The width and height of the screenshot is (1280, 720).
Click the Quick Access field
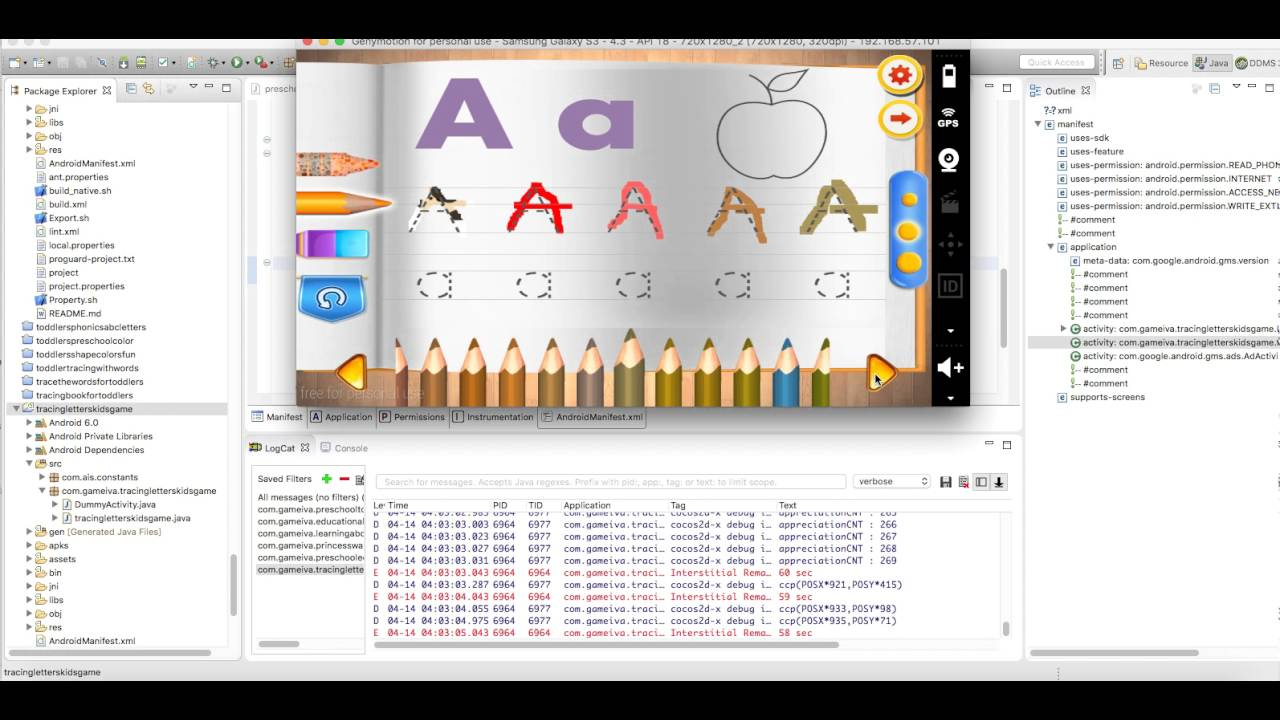tap(1057, 62)
